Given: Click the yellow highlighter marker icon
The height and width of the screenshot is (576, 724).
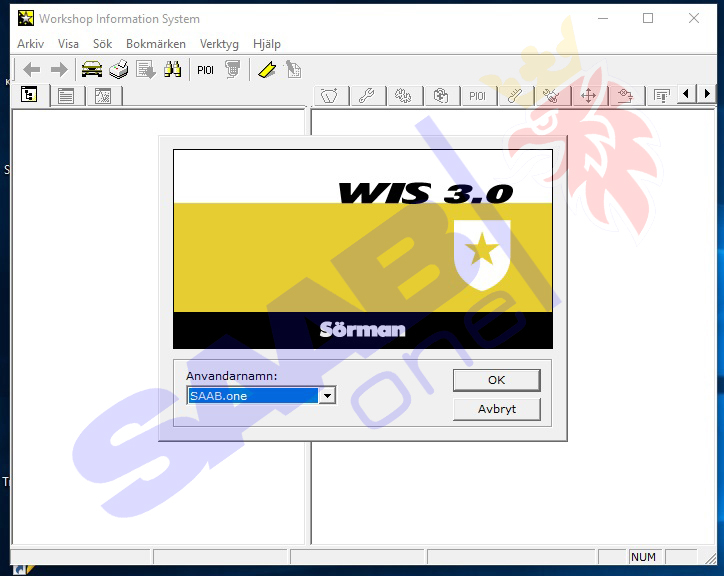Looking at the screenshot, I should point(266,69).
